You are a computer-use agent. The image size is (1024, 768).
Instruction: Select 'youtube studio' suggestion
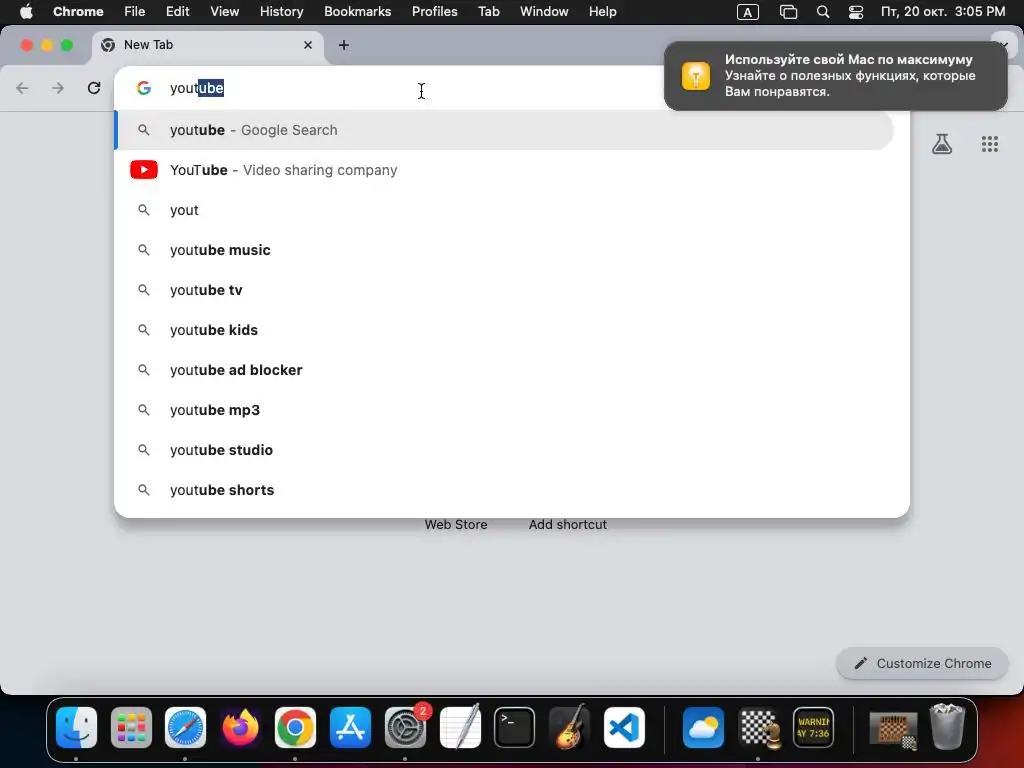(x=504, y=450)
